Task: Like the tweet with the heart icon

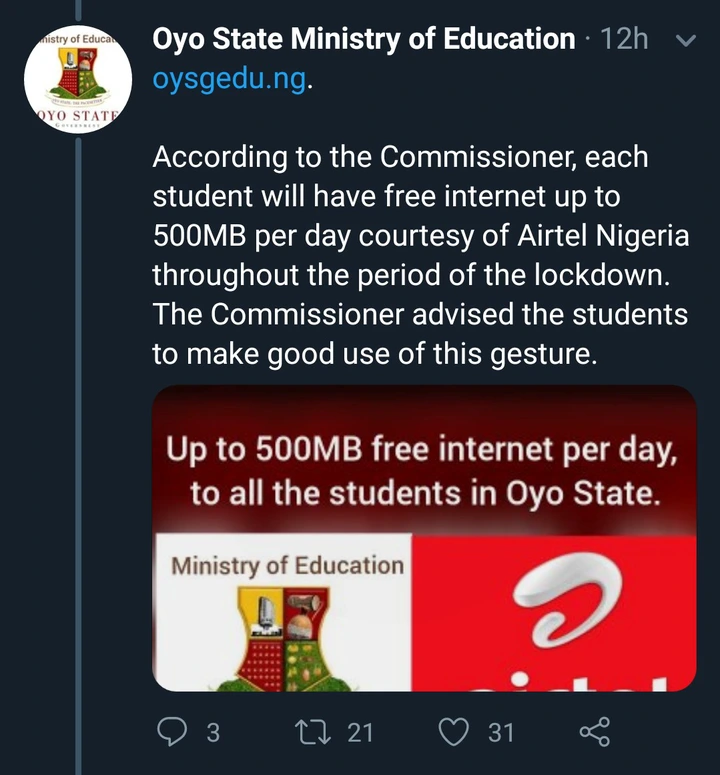Action: tap(454, 732)
